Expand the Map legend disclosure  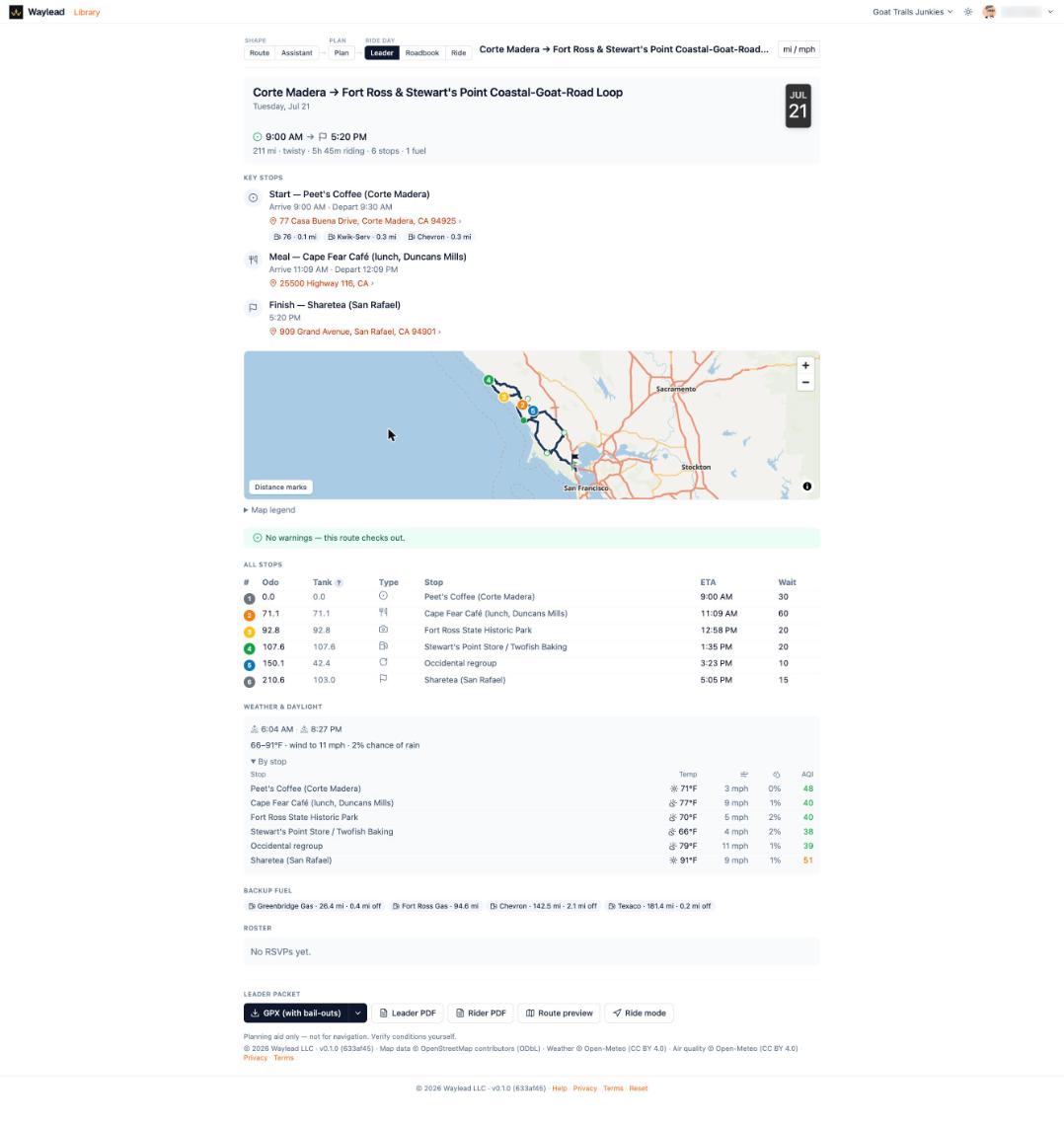pos(269,510)
